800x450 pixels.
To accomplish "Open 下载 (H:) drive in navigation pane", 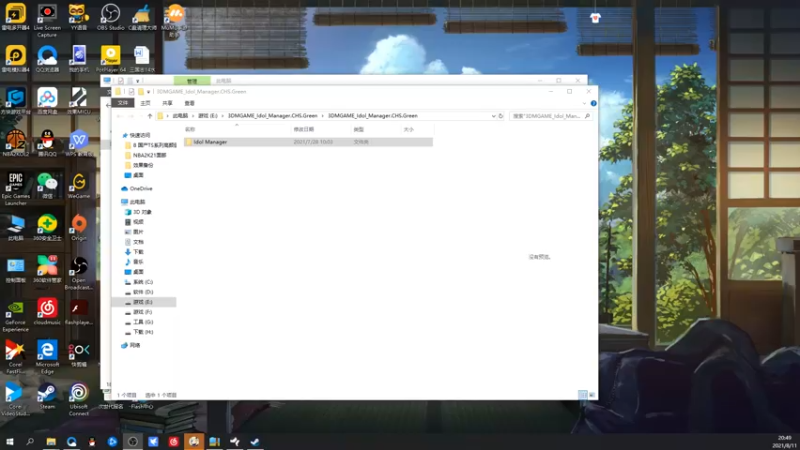I will click(143, 332).
